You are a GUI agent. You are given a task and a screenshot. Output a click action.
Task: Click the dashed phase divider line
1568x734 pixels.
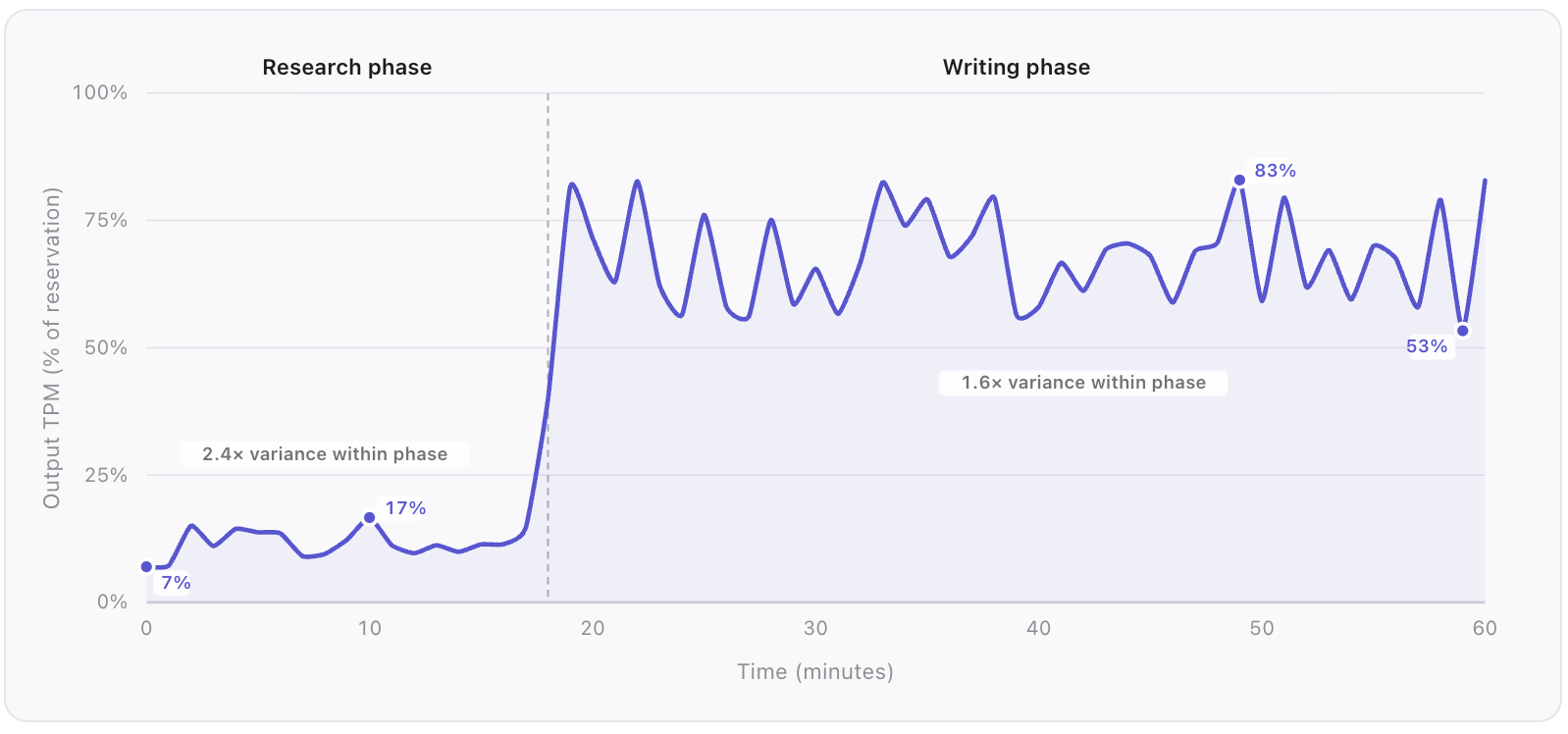(548, 294)
